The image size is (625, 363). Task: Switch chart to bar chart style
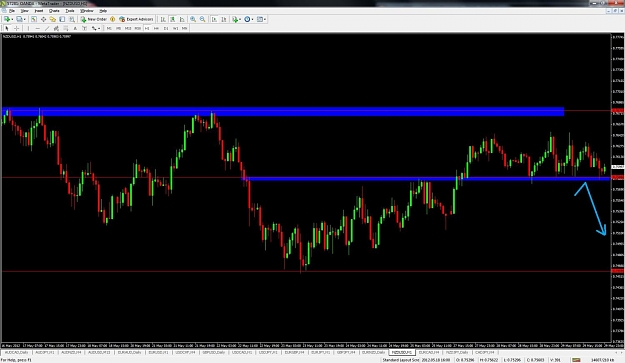click(163, 19)
